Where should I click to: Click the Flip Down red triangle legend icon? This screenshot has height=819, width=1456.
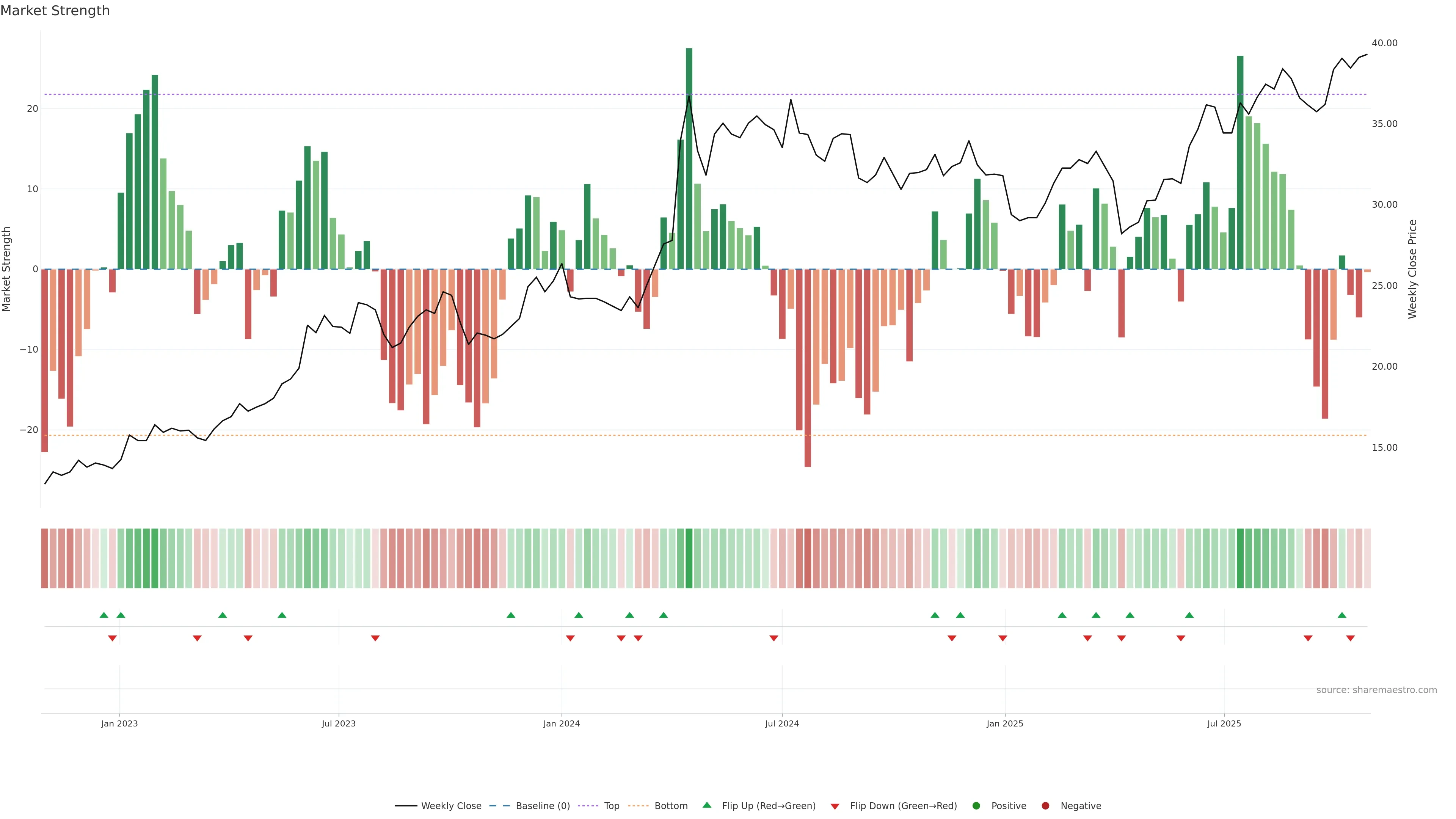(835, 806)
